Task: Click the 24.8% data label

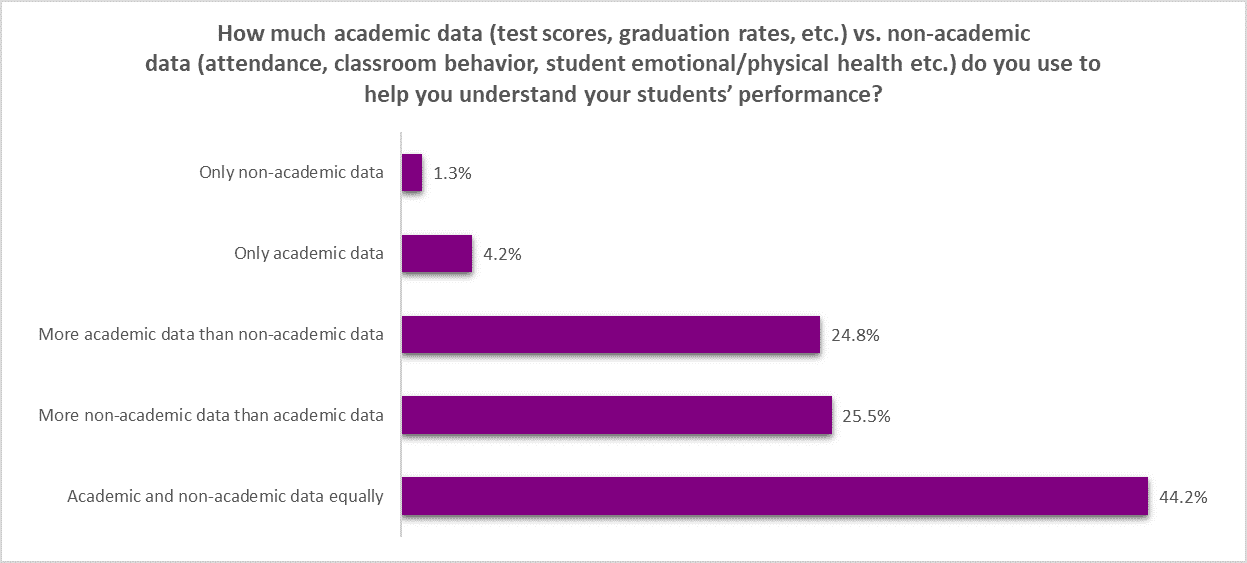Action: tap(855, 335)
